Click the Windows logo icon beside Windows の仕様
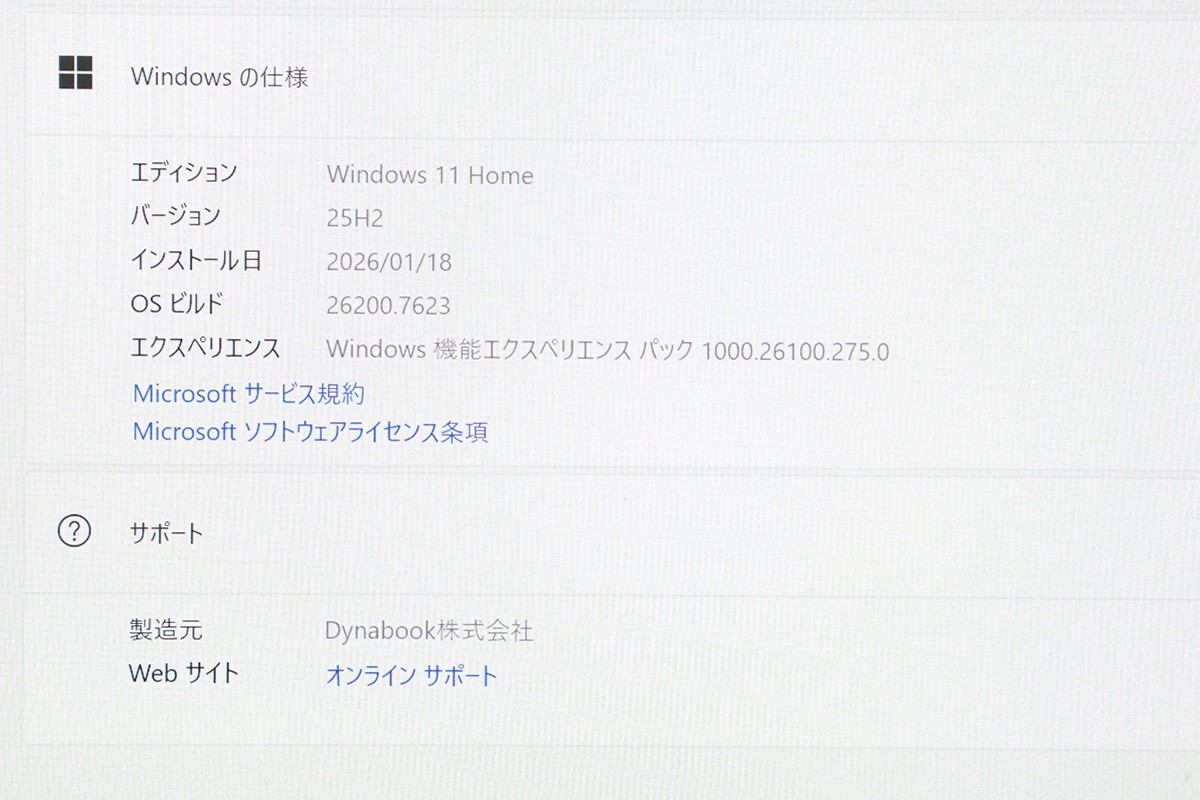This screenshot has height=800, width=1200. 76,71
